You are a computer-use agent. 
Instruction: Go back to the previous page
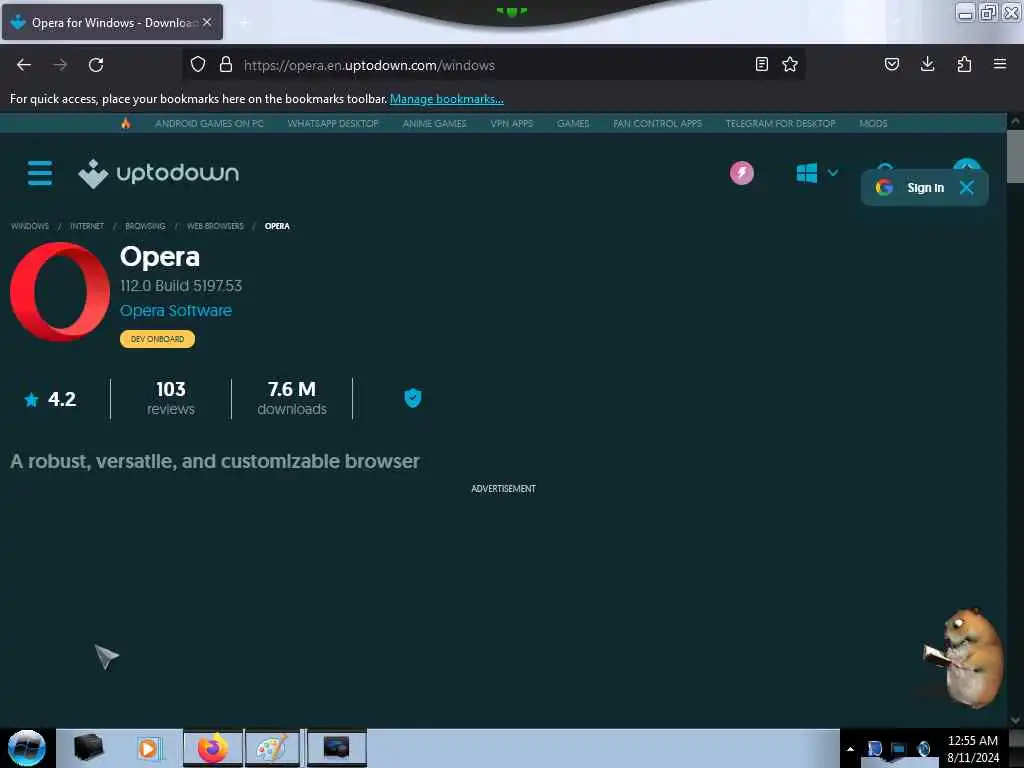pos(24,65)
